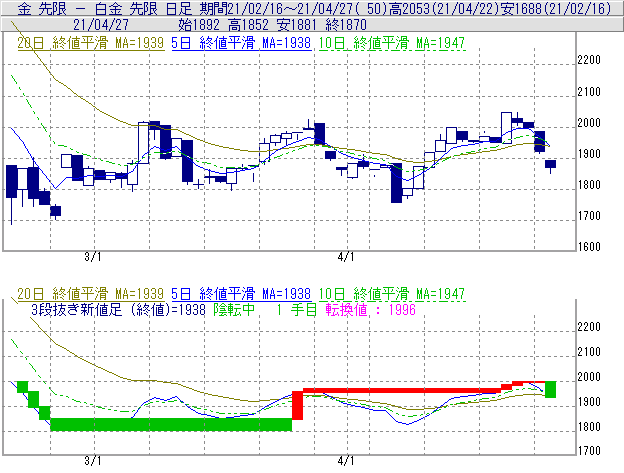Click the 1700 price label on lower chart
Image resolution: width=624 pixels, height=473 pixels.
pos(589,451)
